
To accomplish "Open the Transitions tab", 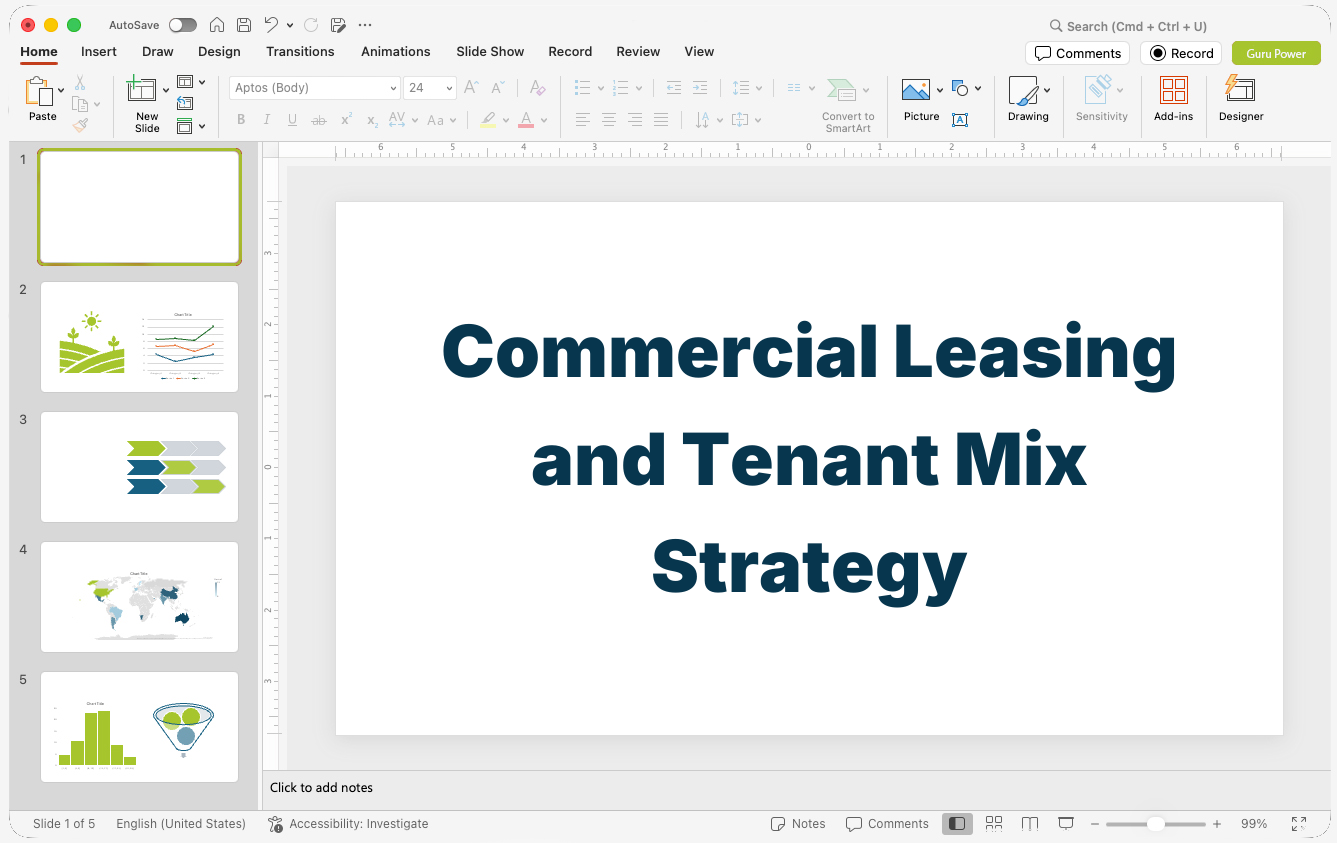I will [x=300, y=51].
